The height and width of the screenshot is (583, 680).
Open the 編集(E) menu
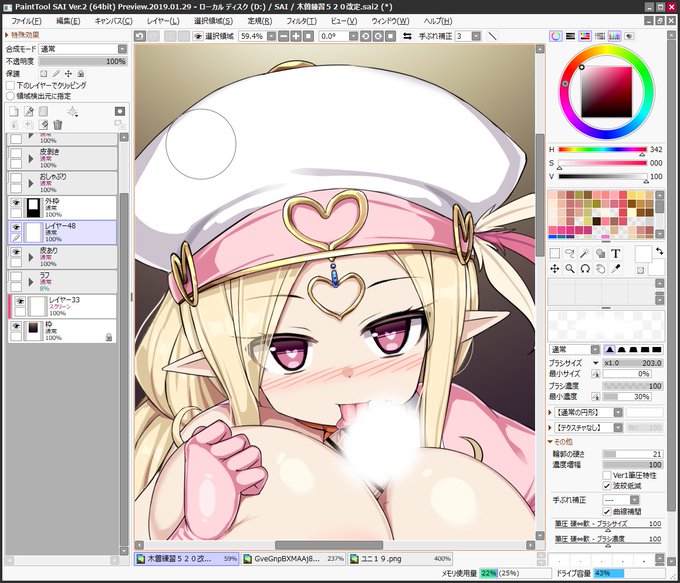click(68, 21)
